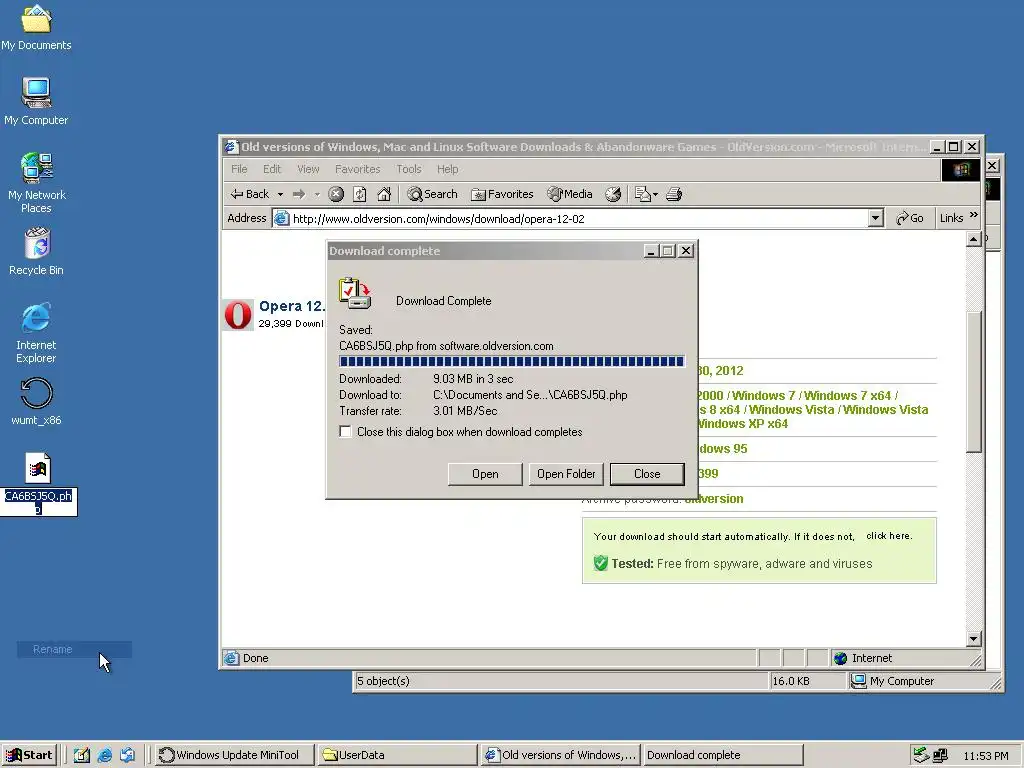Click the 'Windows 7 x64' green text
Image resolution: width=1024 pixels, height=768 pixels.
[x=847, y=395]
